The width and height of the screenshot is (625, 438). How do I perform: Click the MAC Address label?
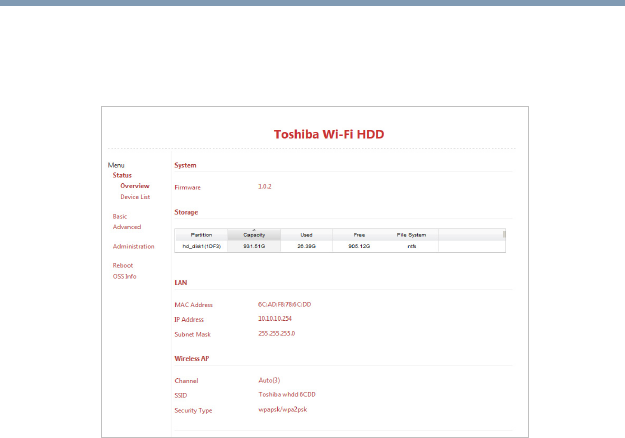(x=193, y=305)
